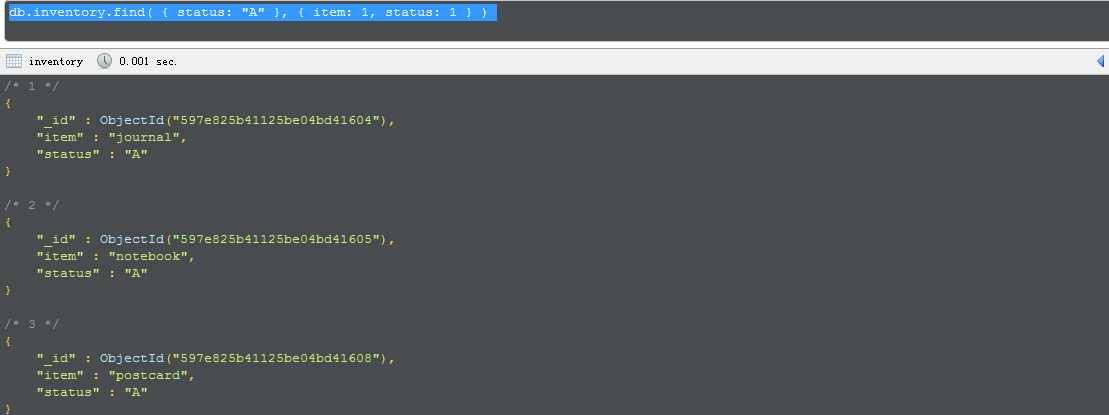Click the "status" key in document 2

click(x=69, y=273)
